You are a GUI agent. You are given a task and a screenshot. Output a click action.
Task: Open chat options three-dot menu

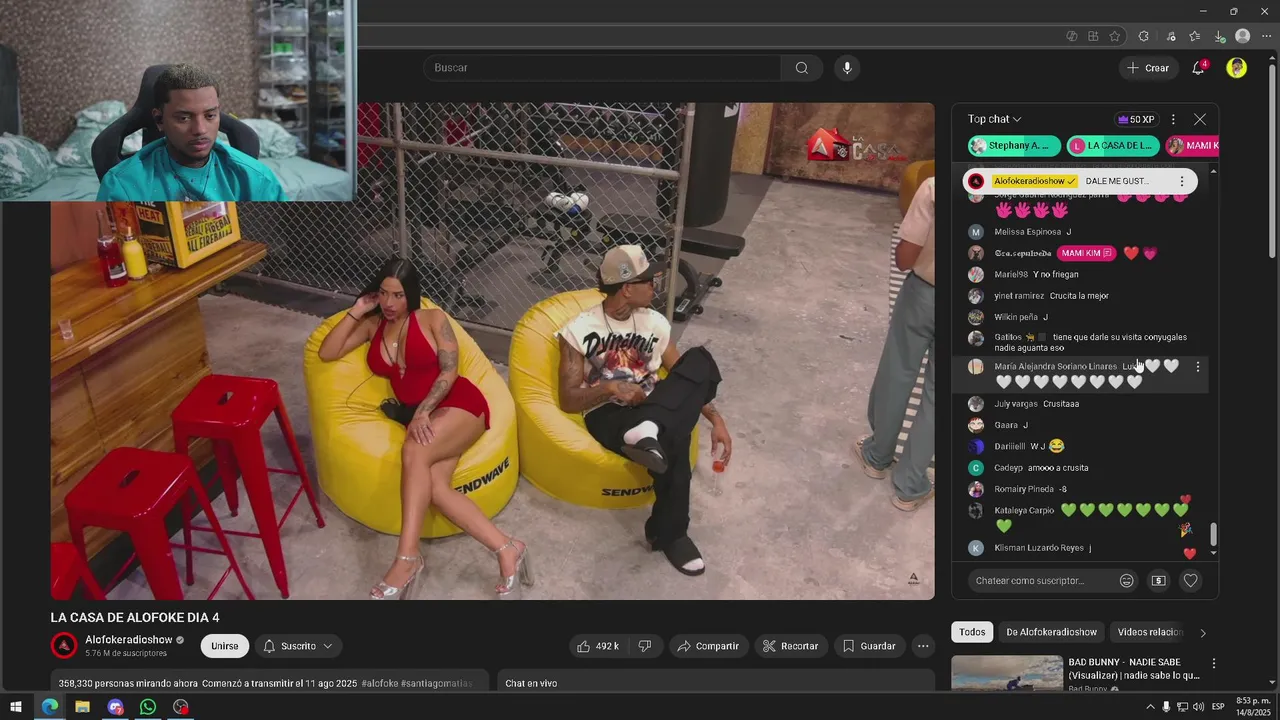pyautogui.click(x=1173, y=119)
